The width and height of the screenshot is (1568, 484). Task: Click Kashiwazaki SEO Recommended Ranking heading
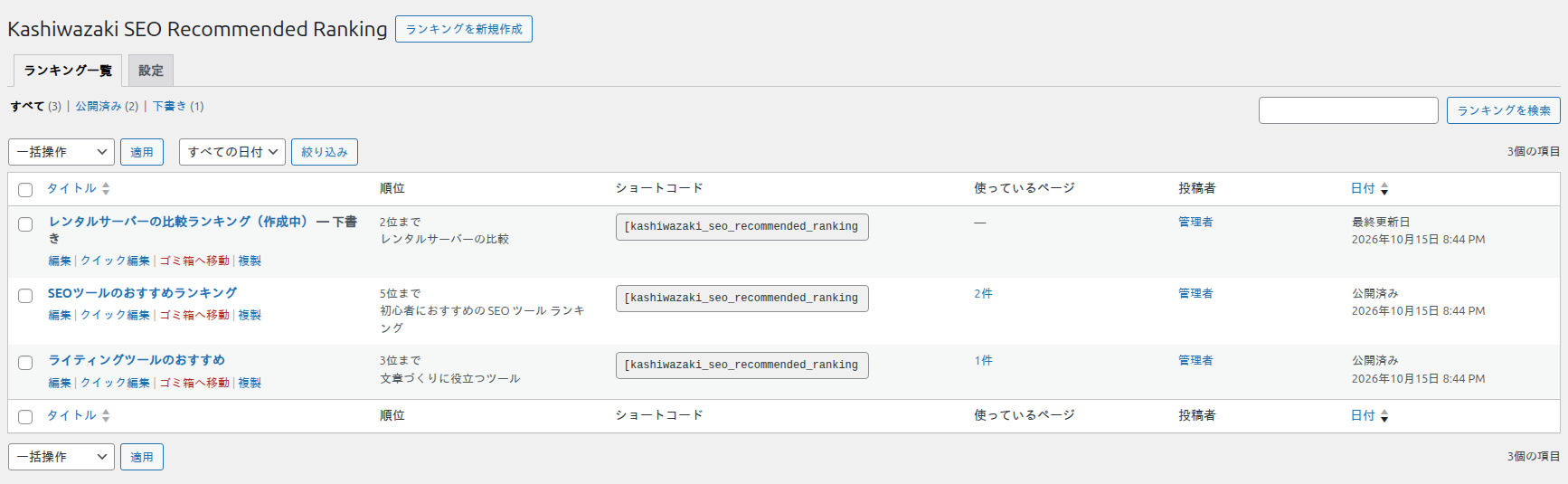click(197, 29)
